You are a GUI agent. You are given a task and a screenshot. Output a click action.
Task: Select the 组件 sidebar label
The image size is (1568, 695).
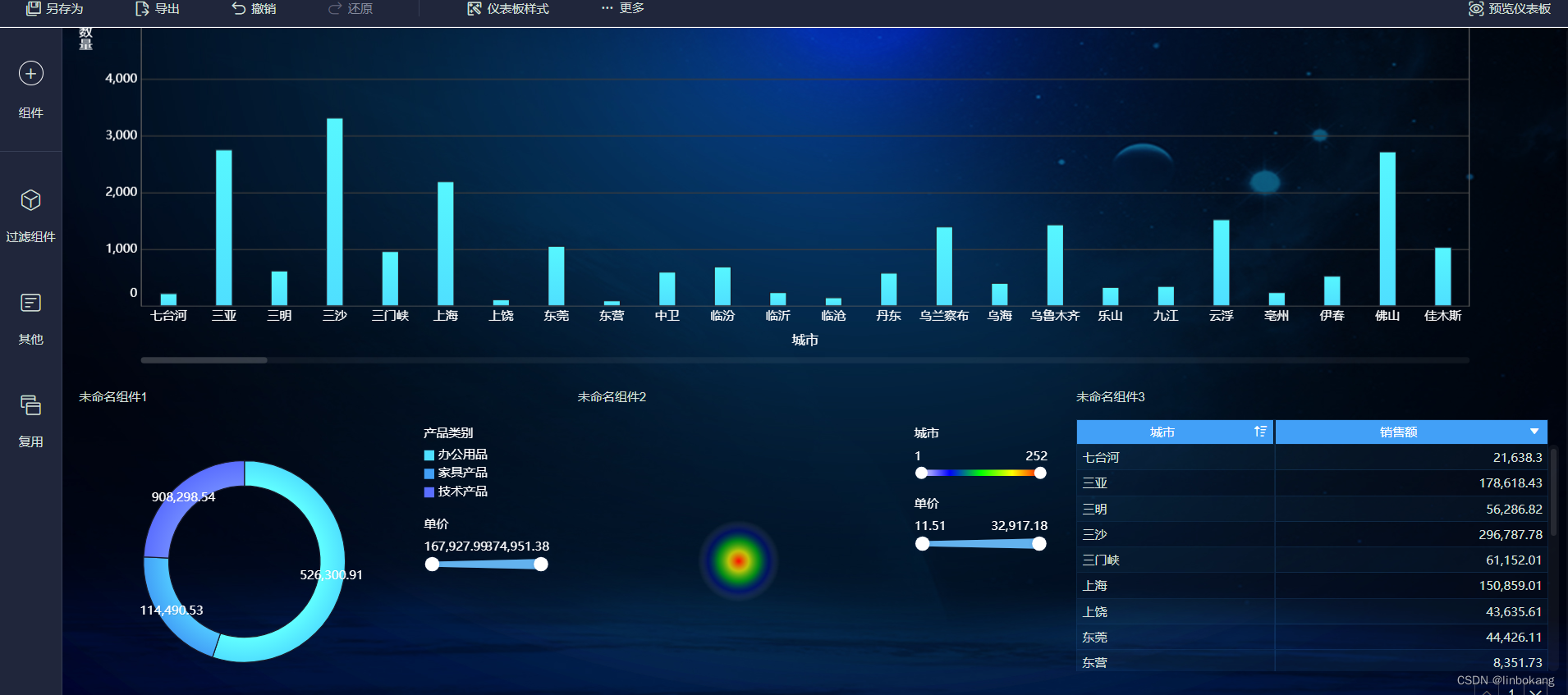click(x=31, y=113)
